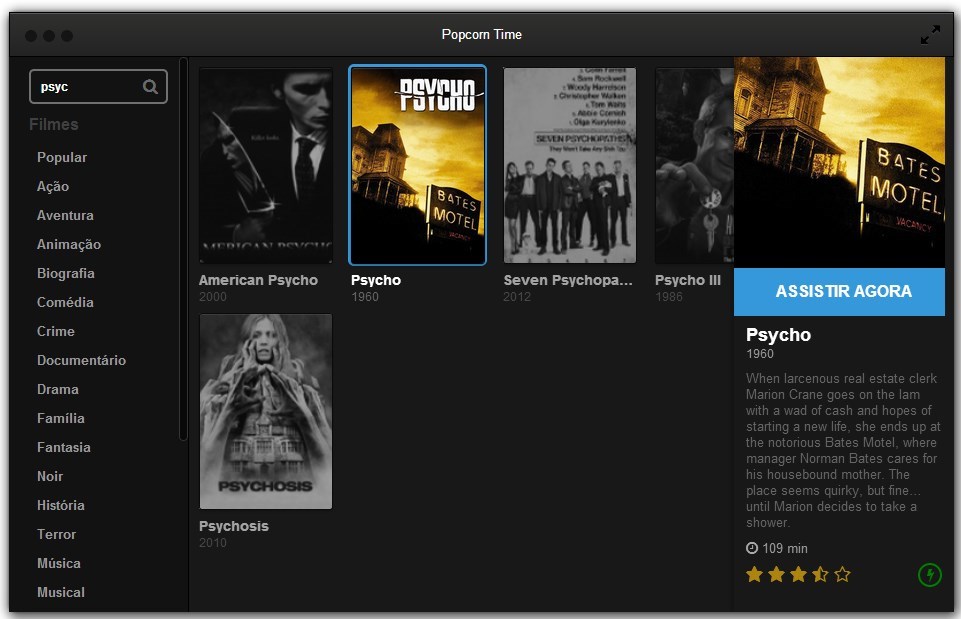
Task: Click the year 2010 under Psychosis
Action: tap(213, 542)
